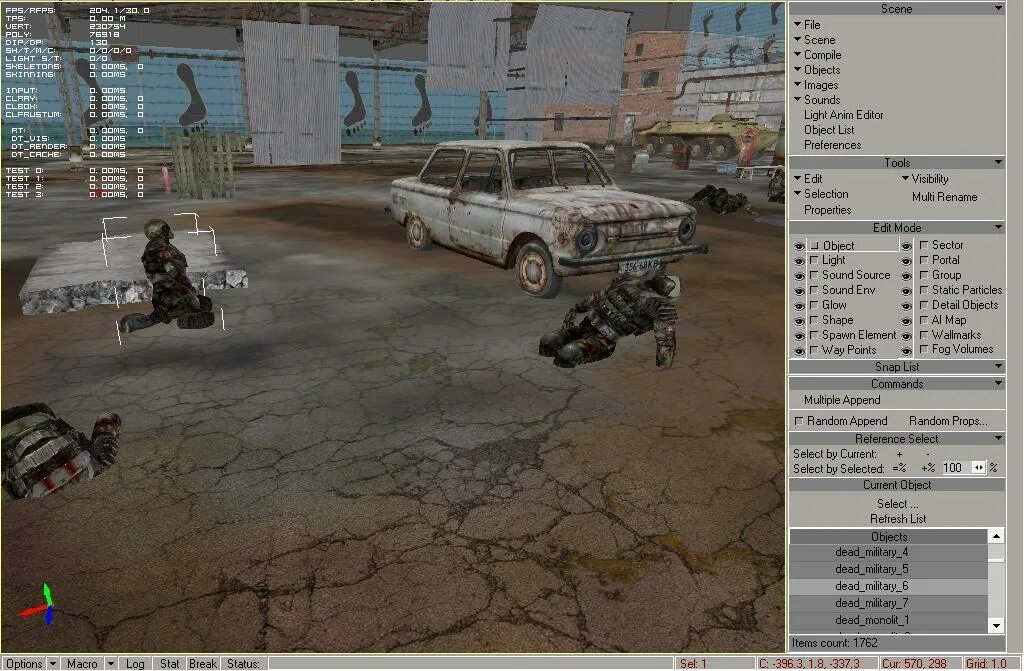Hide Sound Source objects with its eye icon

[799, 276]
